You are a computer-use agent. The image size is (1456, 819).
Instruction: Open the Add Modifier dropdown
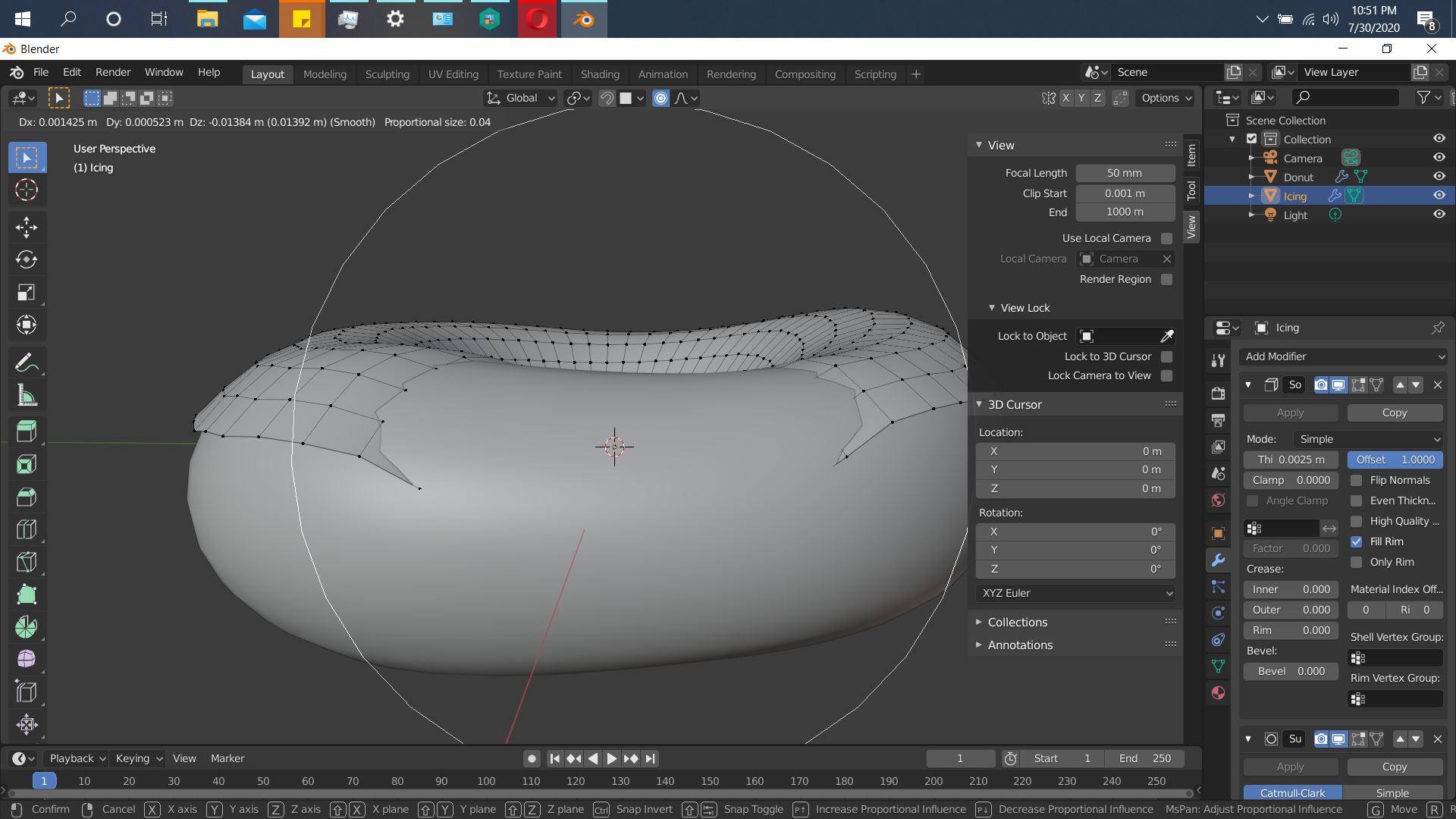click(1343, 356)
